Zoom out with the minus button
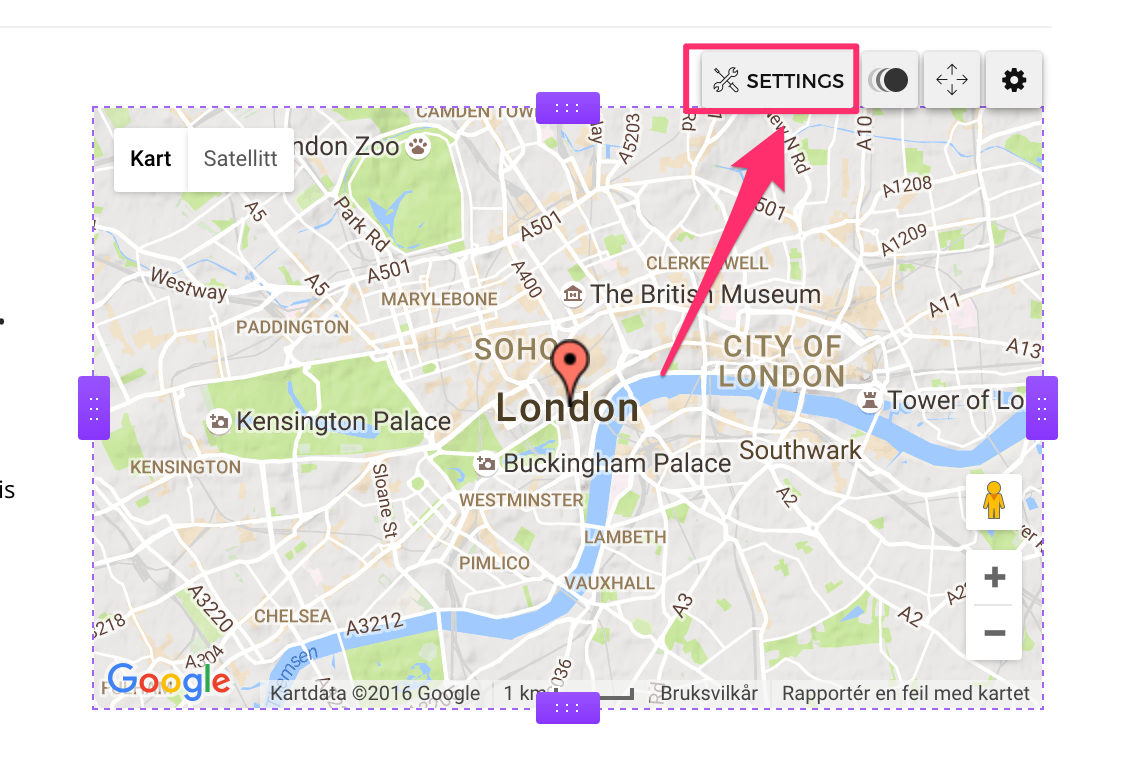 (994, 632)
